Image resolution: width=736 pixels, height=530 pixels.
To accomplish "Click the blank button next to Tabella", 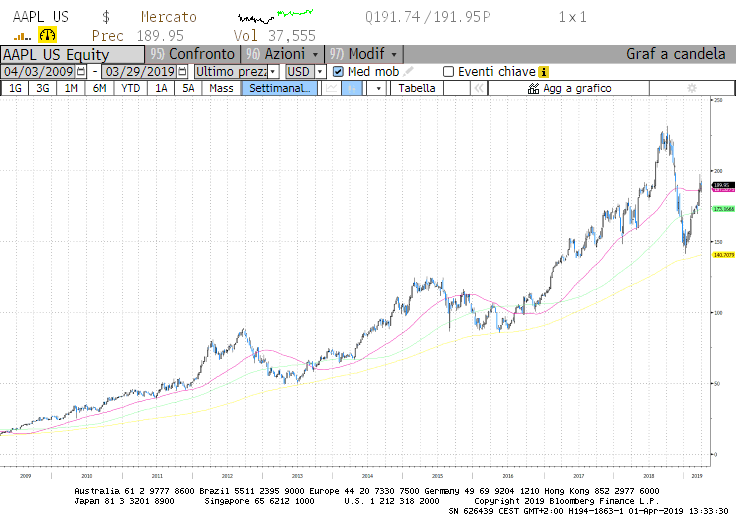I will coord(456,88).
